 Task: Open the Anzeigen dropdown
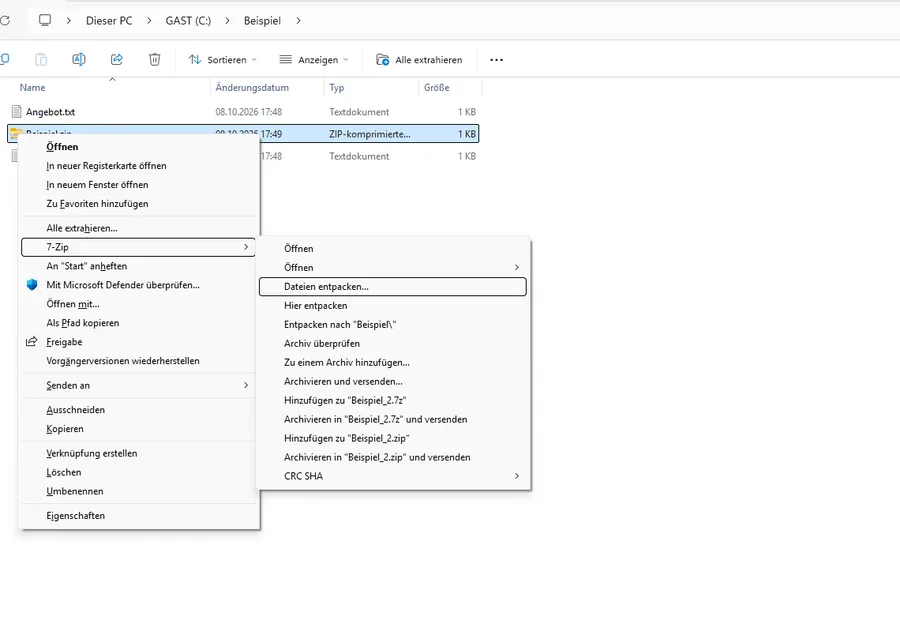tap(314, 60)
